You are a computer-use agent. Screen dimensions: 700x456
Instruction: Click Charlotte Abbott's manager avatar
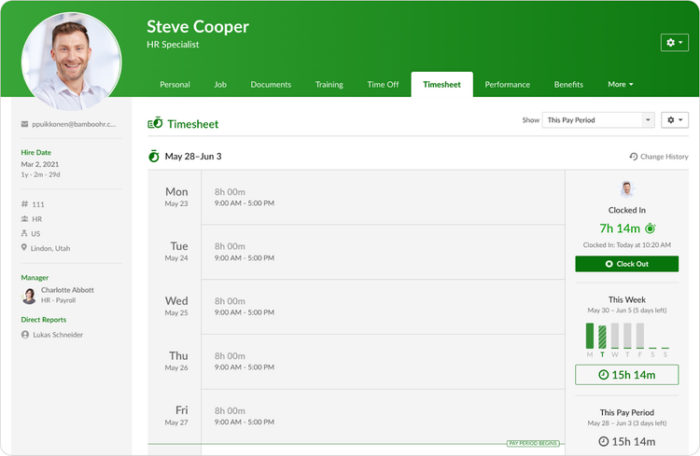pos(29,295)
